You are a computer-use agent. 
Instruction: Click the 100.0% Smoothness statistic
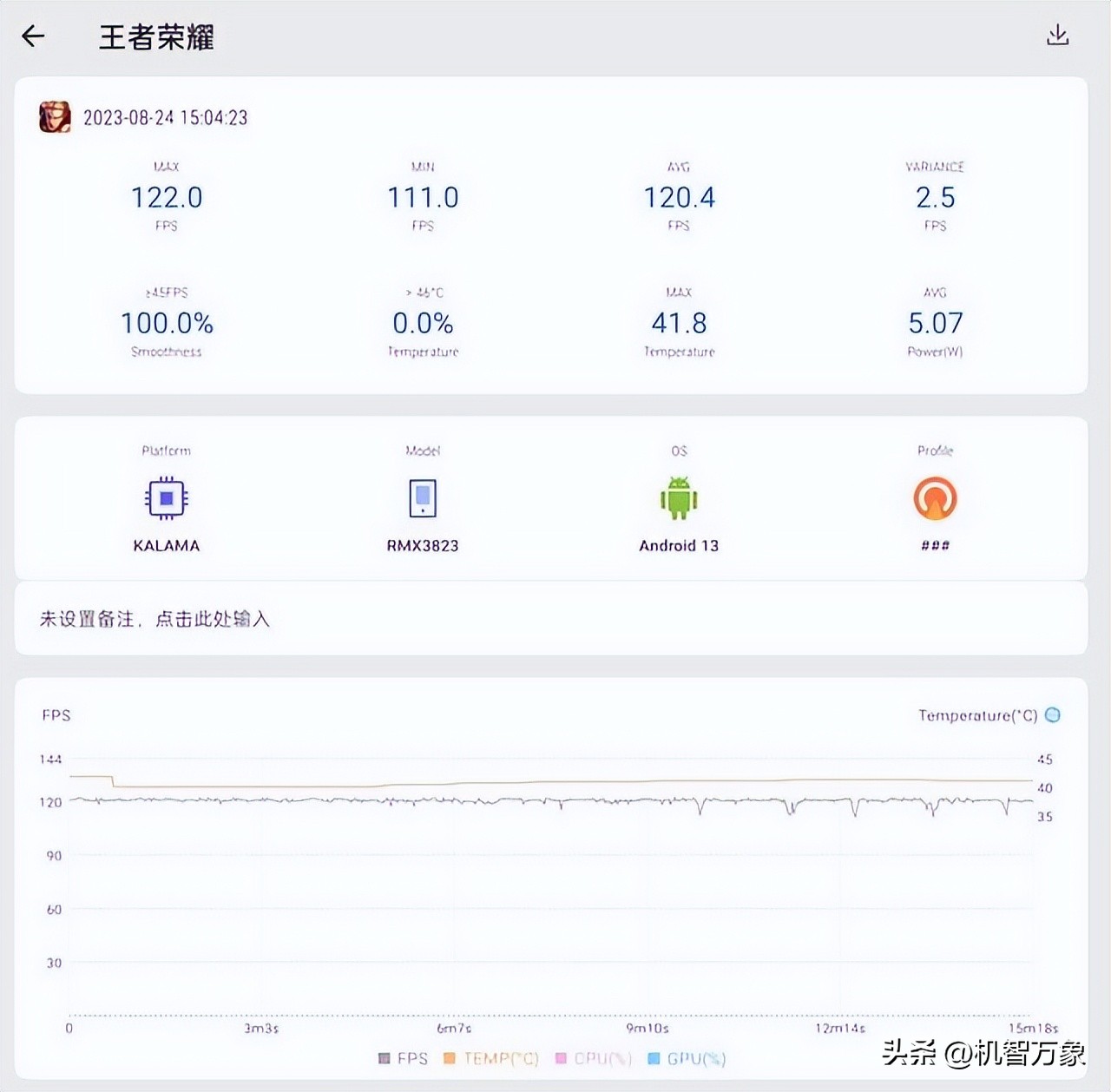click(166, 323)
